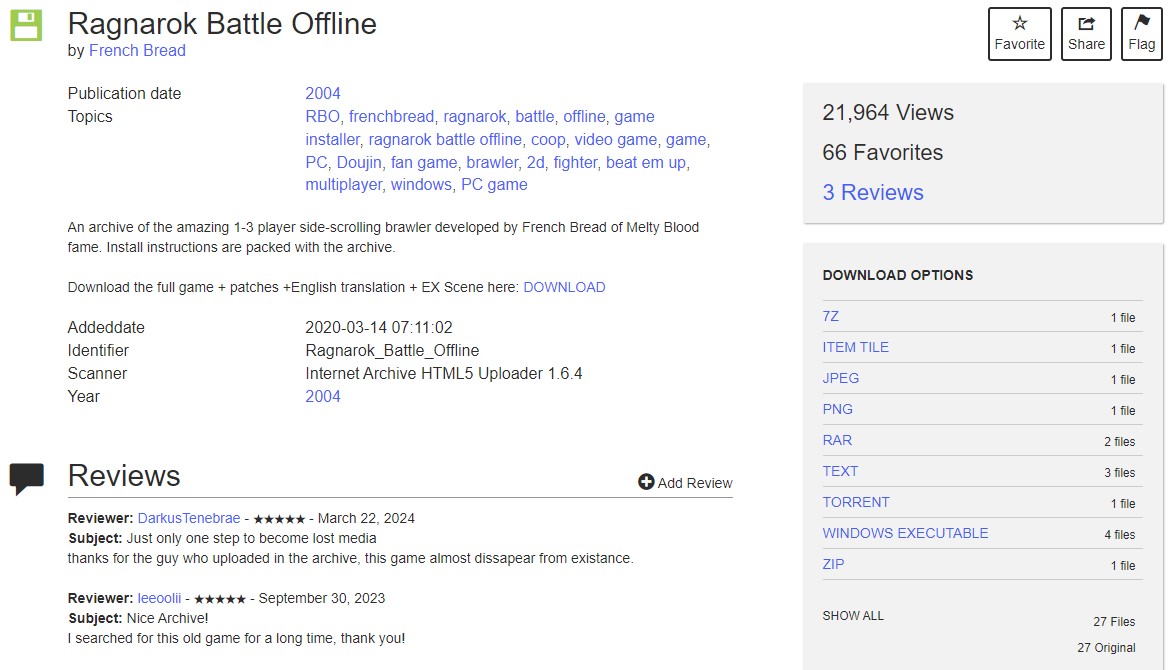
Task: Select the ragnarok topic tag
Action: [475, 117]
